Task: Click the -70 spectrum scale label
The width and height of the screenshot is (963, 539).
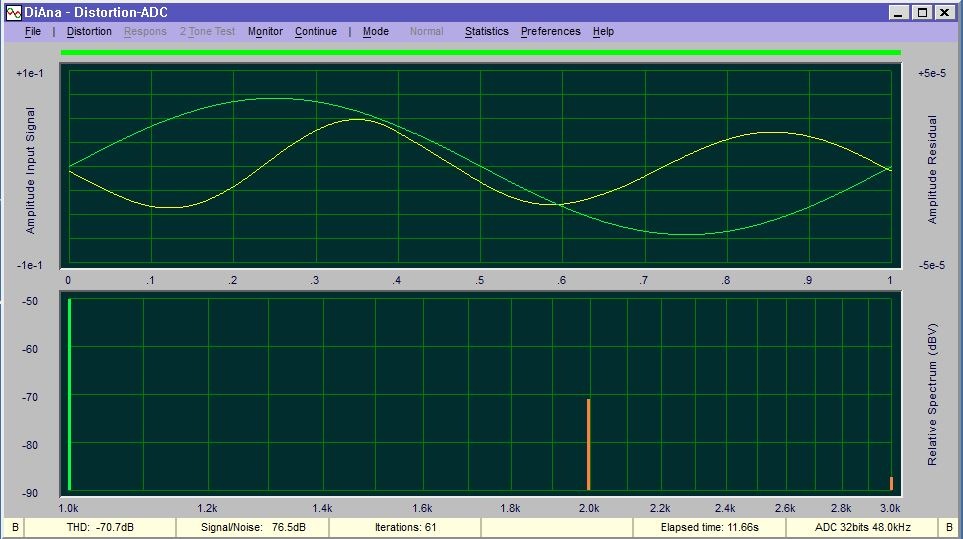Action: [30, 397]
